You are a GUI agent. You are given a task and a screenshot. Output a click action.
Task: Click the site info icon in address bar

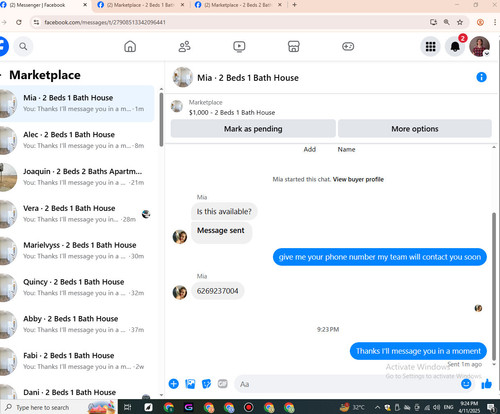tap(36, 22)
